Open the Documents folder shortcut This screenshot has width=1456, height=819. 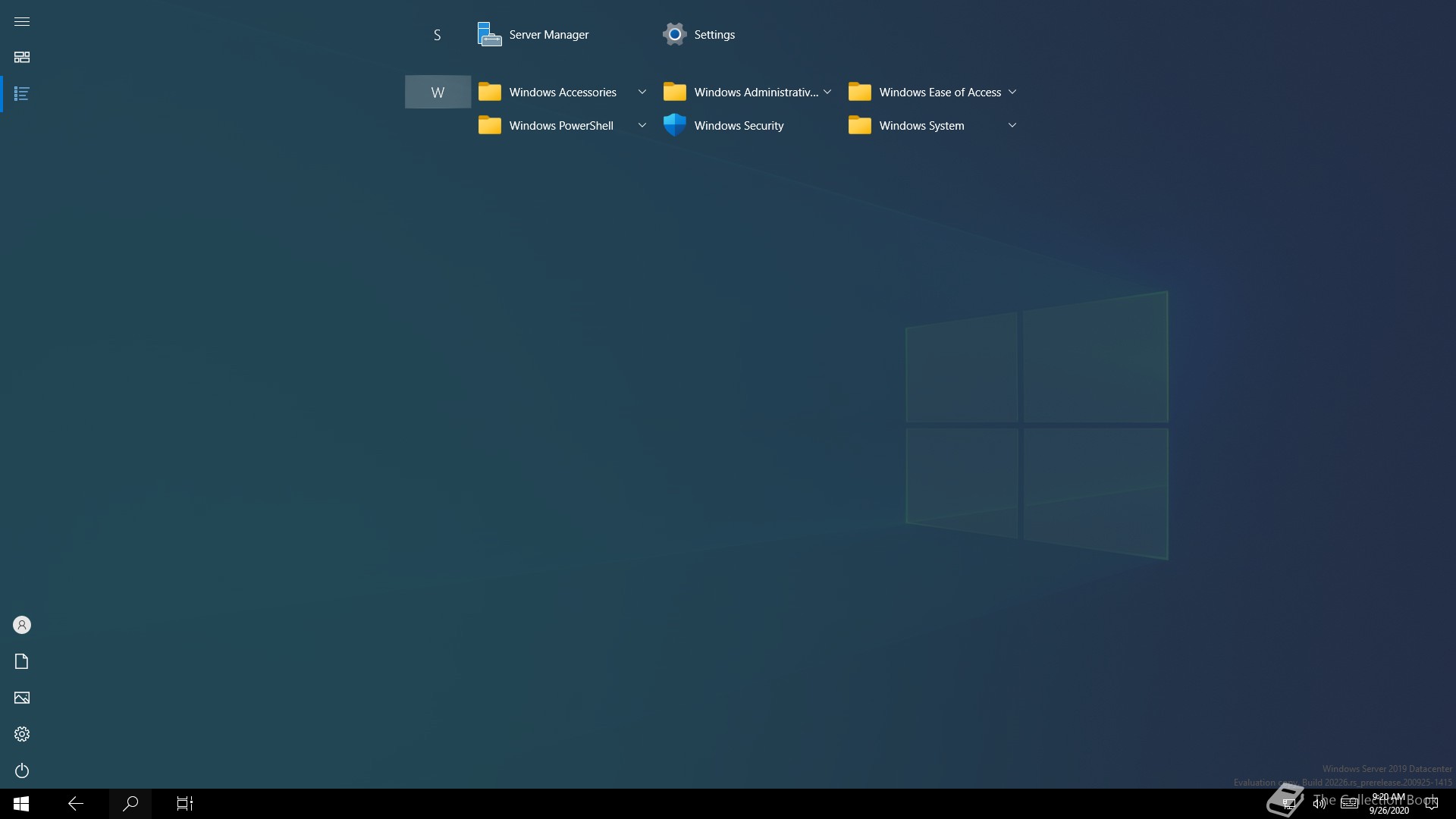tap(22, 661)
